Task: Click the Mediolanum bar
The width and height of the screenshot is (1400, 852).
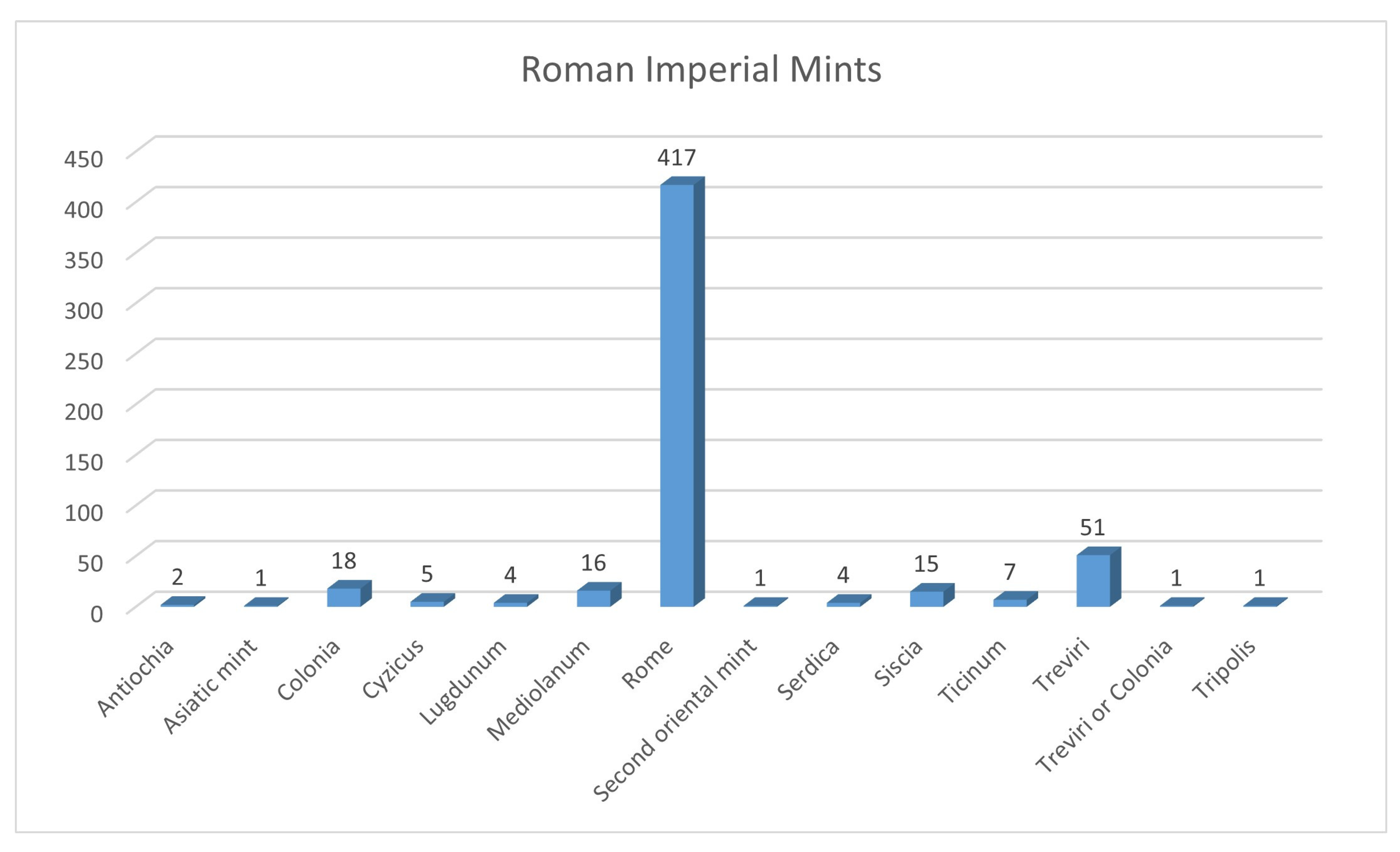Action: click(594, 598)
